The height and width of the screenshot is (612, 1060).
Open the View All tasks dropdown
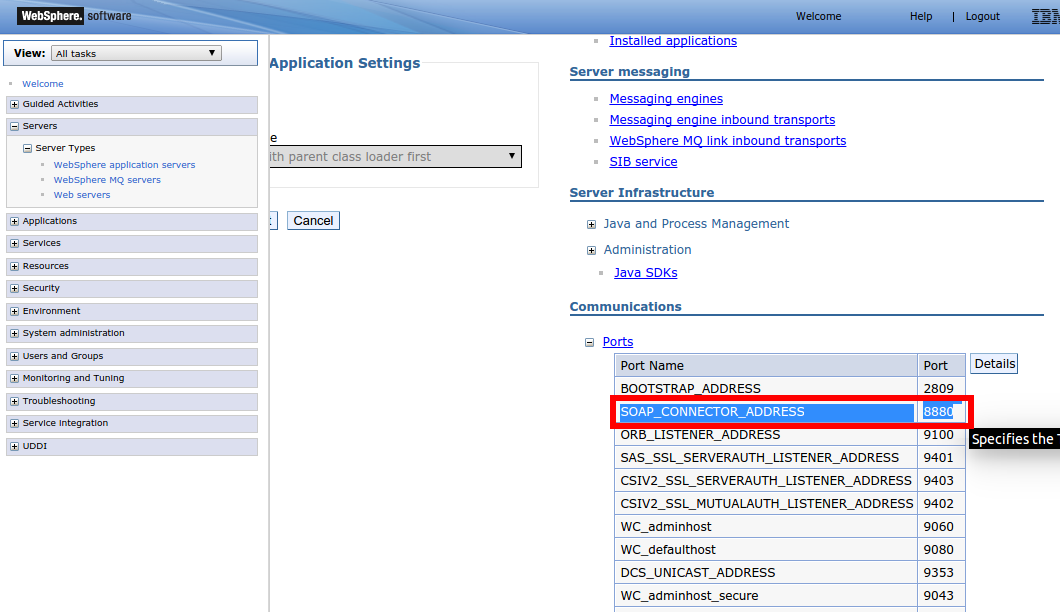136,53
